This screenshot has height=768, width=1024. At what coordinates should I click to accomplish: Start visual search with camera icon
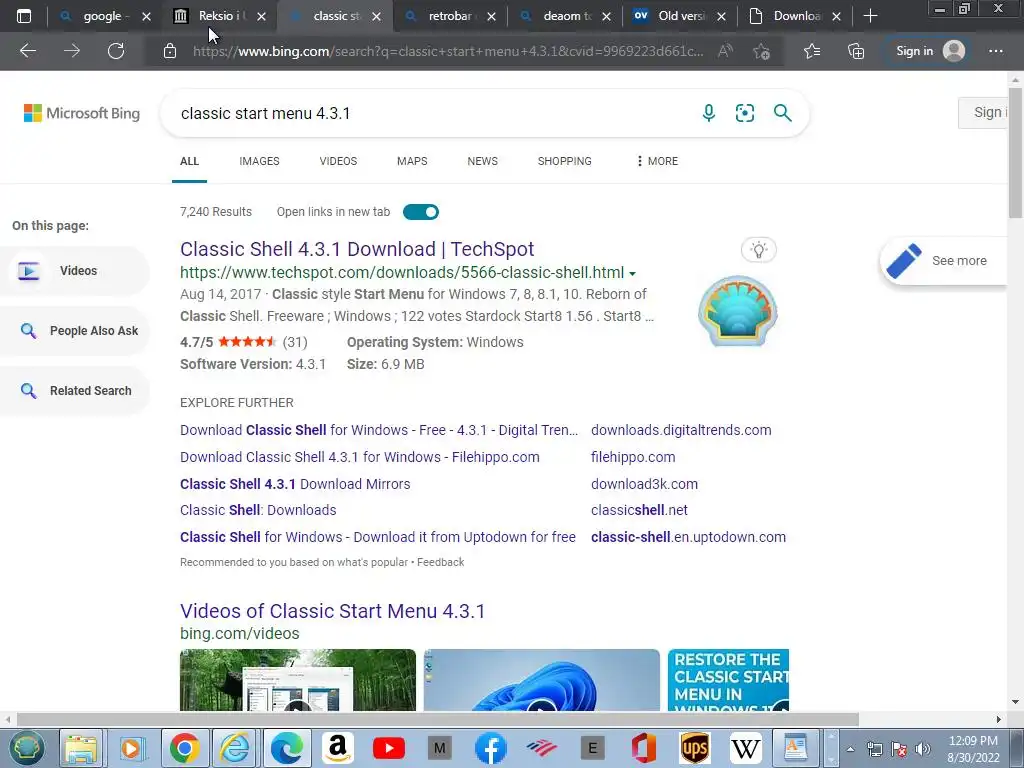point(744,113)
